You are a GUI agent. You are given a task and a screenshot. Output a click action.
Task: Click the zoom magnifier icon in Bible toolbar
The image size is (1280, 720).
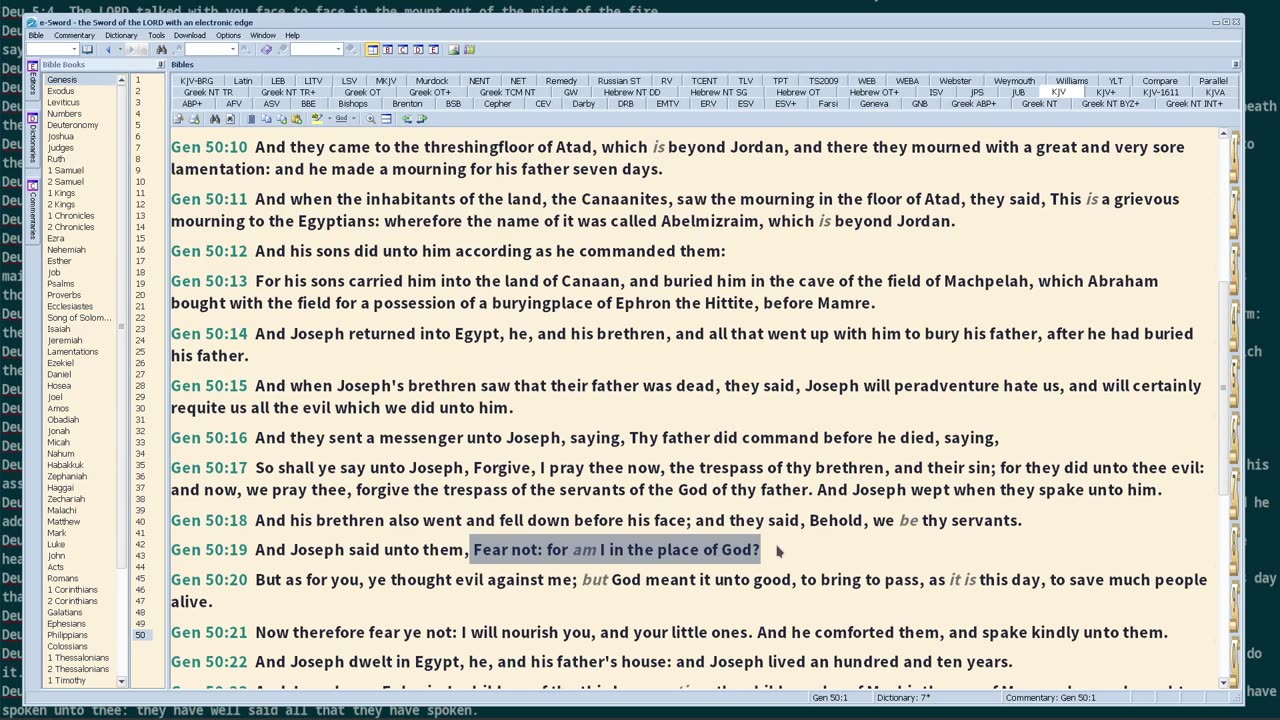(370, 119)
